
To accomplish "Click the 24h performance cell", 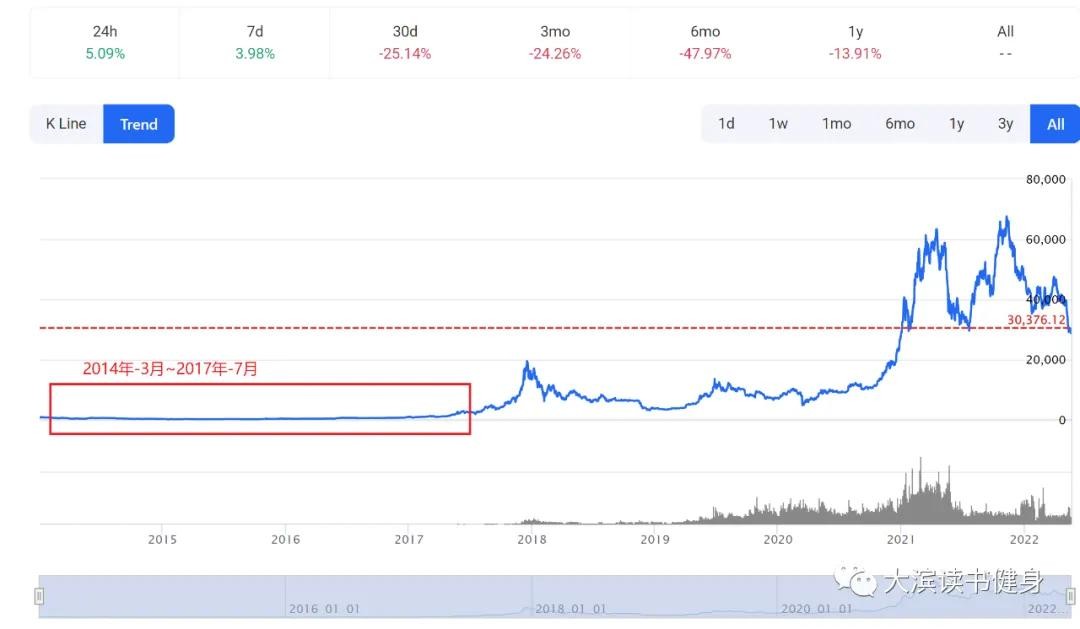I will tap(105, 42).
